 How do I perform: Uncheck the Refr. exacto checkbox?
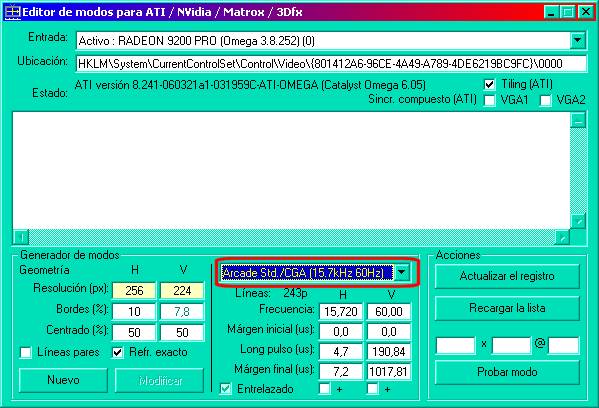pyautogui.click(x=118, y=353)
